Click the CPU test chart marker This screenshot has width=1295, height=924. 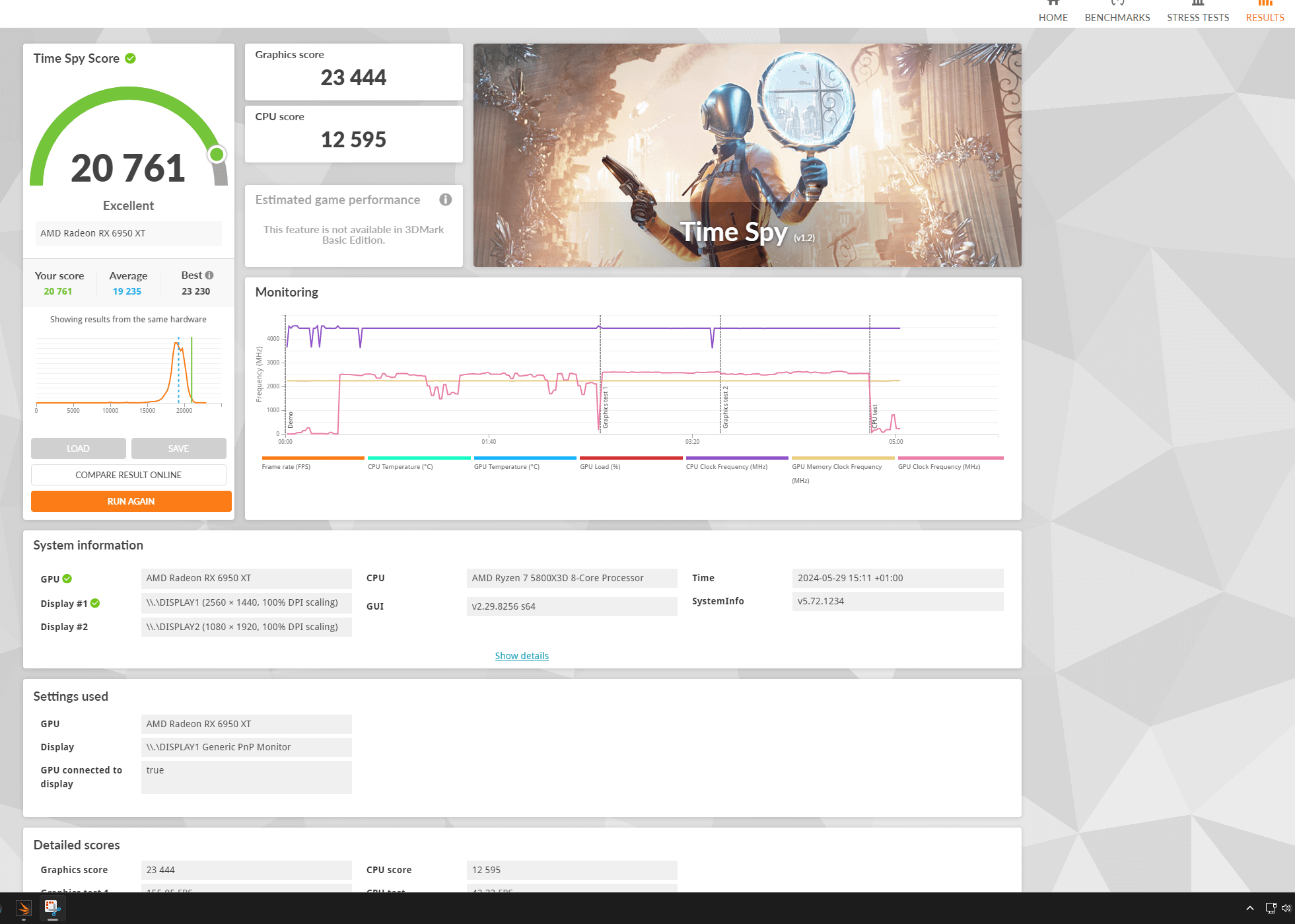pos(875,417)
